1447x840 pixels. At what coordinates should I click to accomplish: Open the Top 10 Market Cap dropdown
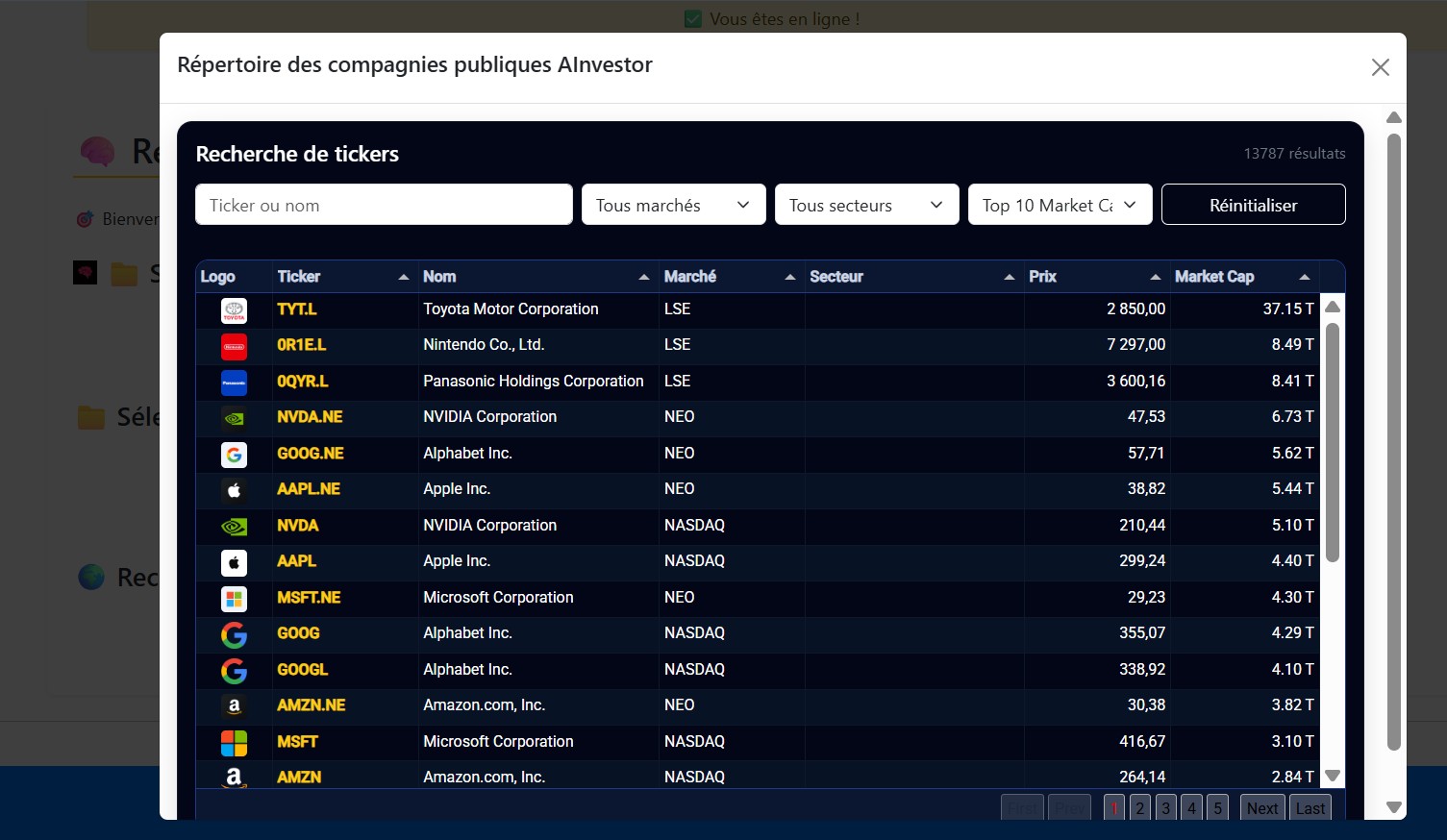pos(1060,205)
